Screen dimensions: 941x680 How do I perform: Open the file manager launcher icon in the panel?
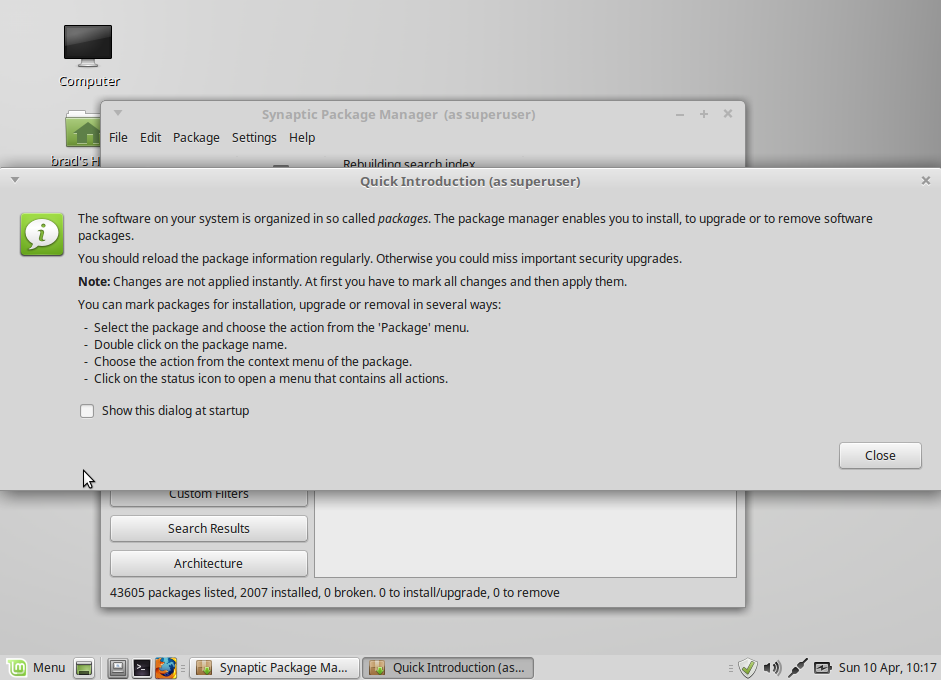pos(118,667)
